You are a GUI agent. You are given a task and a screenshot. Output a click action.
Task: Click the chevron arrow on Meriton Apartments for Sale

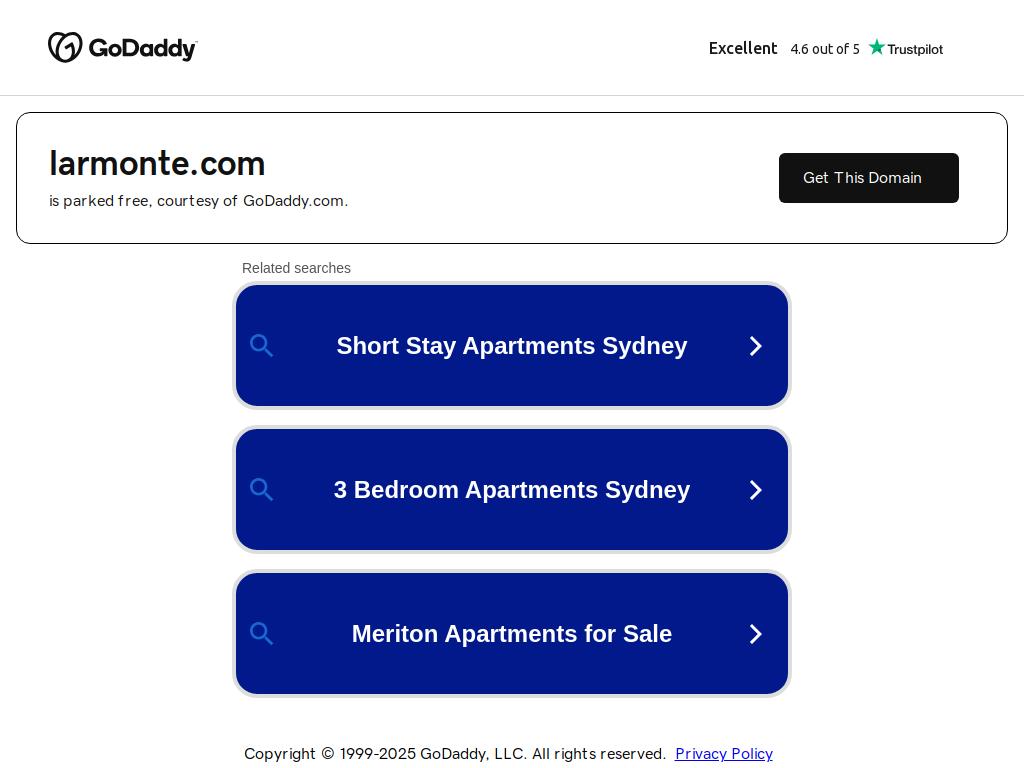[756, 633]
